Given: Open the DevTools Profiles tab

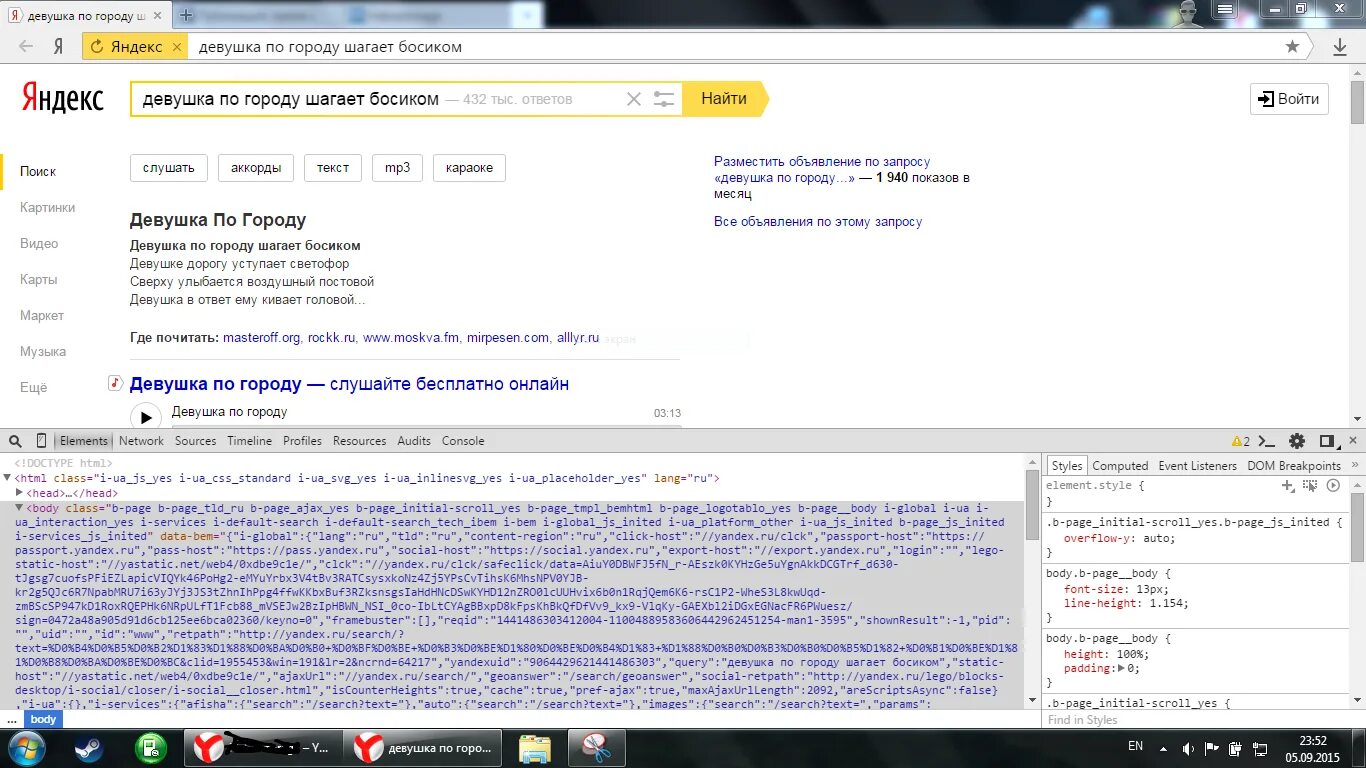Looking at the screenshot, I should pos(302,441).
